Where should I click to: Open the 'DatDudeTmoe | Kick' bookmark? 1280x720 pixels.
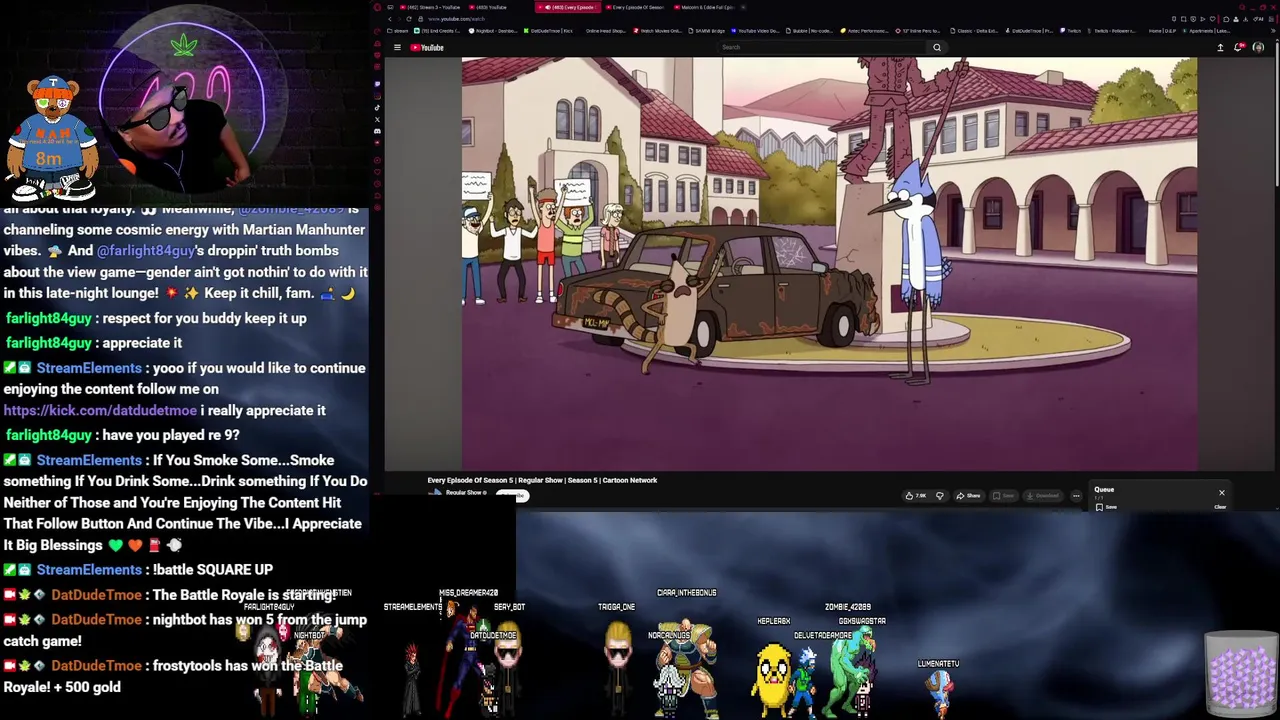pyautogui.click(x=548, y=31)
